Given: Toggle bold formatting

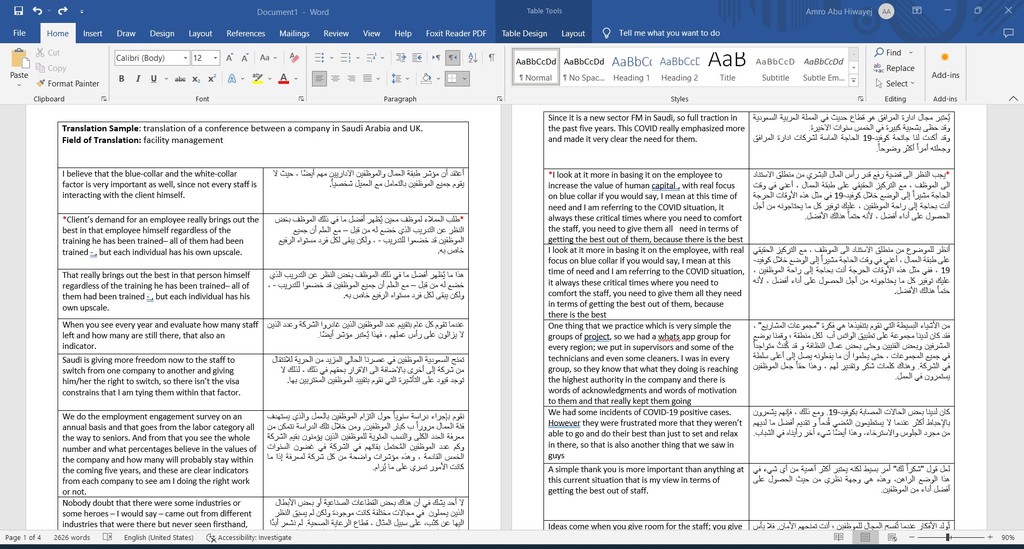Looking at the screenshot, I should tap(121, 79).
